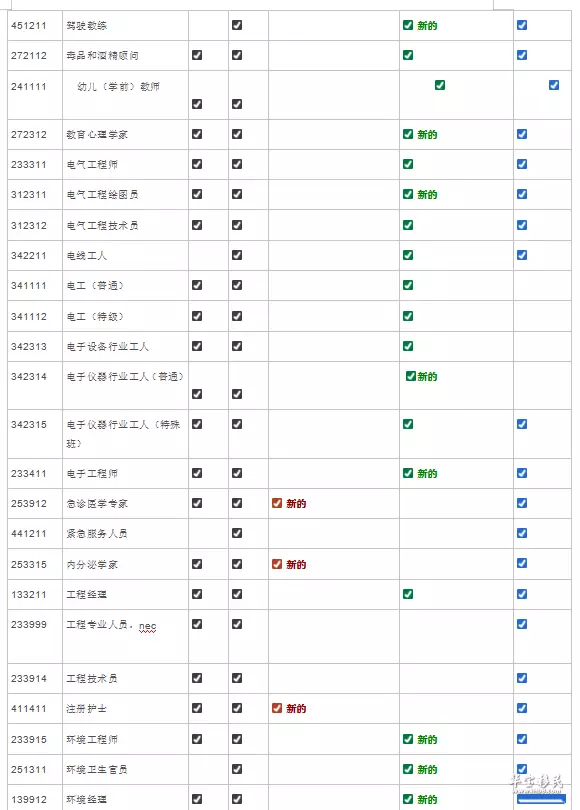Toggle the green checkbox in row 233915
The image size is (580, 810).
pyautogui.click(x=407, y=739)
